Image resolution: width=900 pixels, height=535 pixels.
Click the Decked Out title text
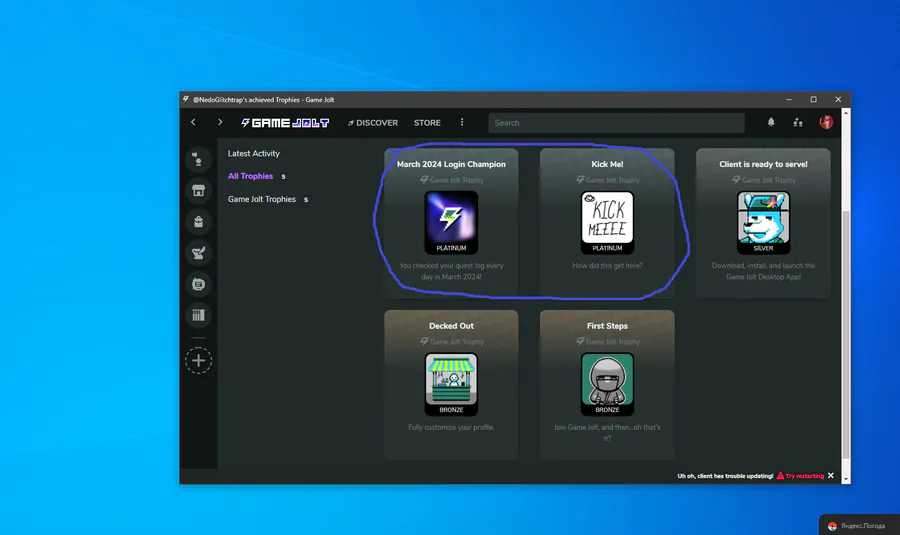point(451,325)
